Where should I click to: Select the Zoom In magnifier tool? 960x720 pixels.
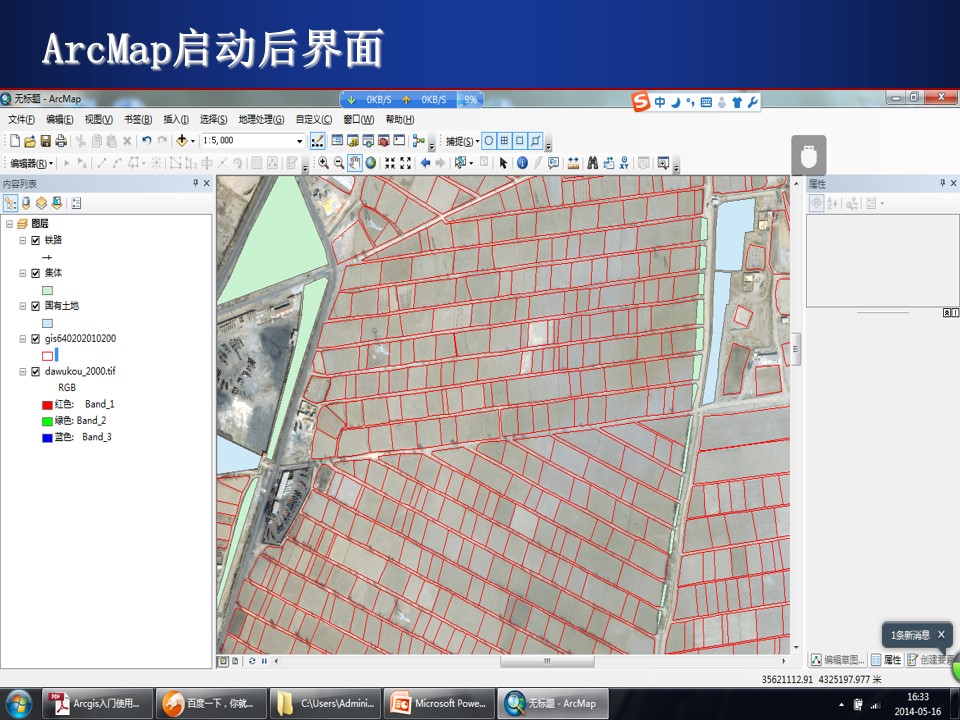click(323, 163)
